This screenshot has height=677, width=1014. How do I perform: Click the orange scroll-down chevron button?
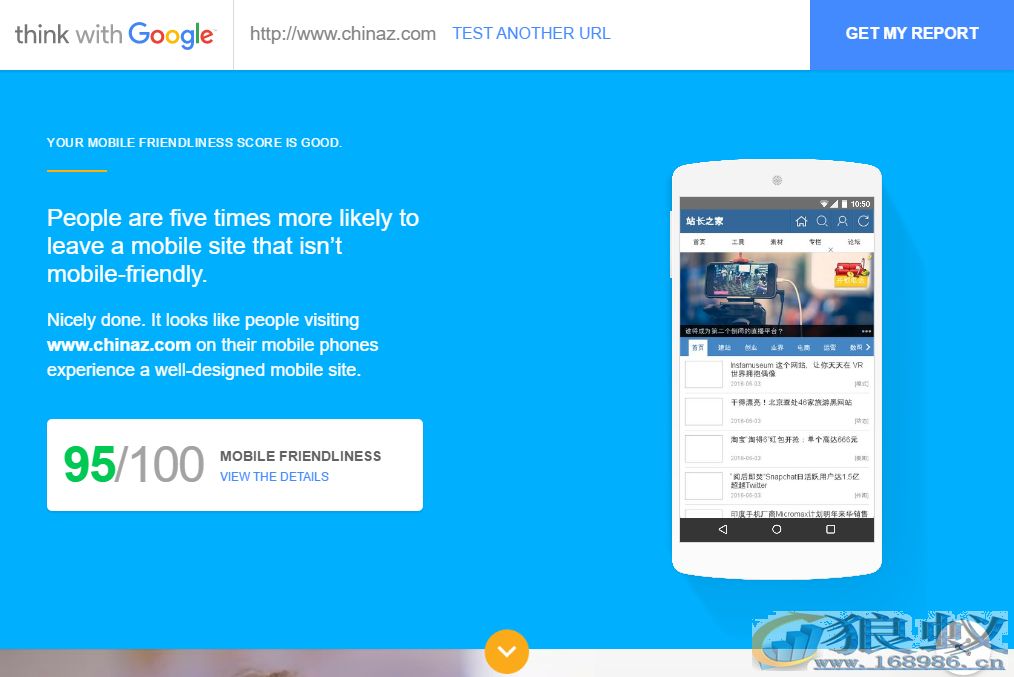point(506,651)
